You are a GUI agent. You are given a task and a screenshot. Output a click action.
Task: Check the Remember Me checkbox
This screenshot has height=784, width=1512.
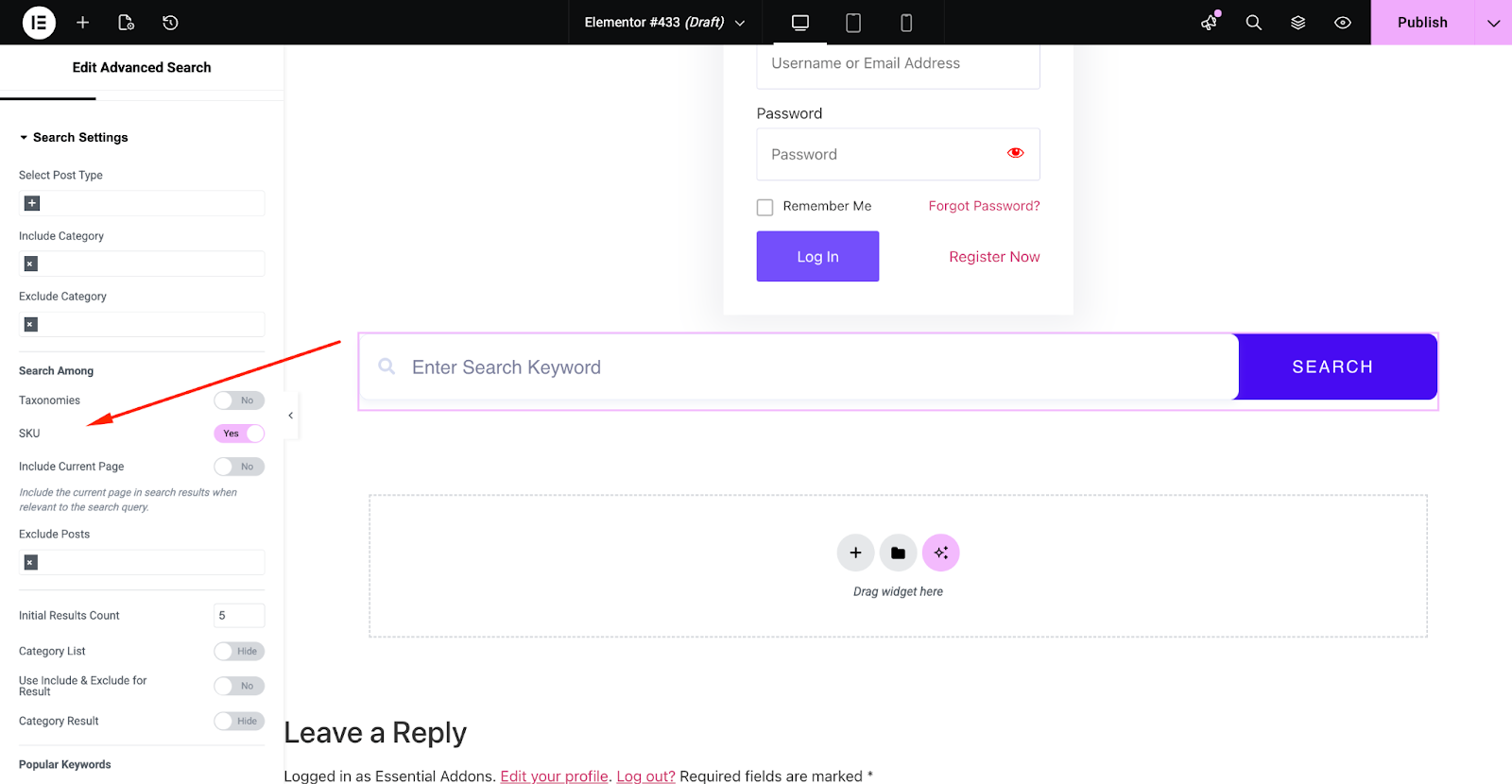(x=765, y=207)
